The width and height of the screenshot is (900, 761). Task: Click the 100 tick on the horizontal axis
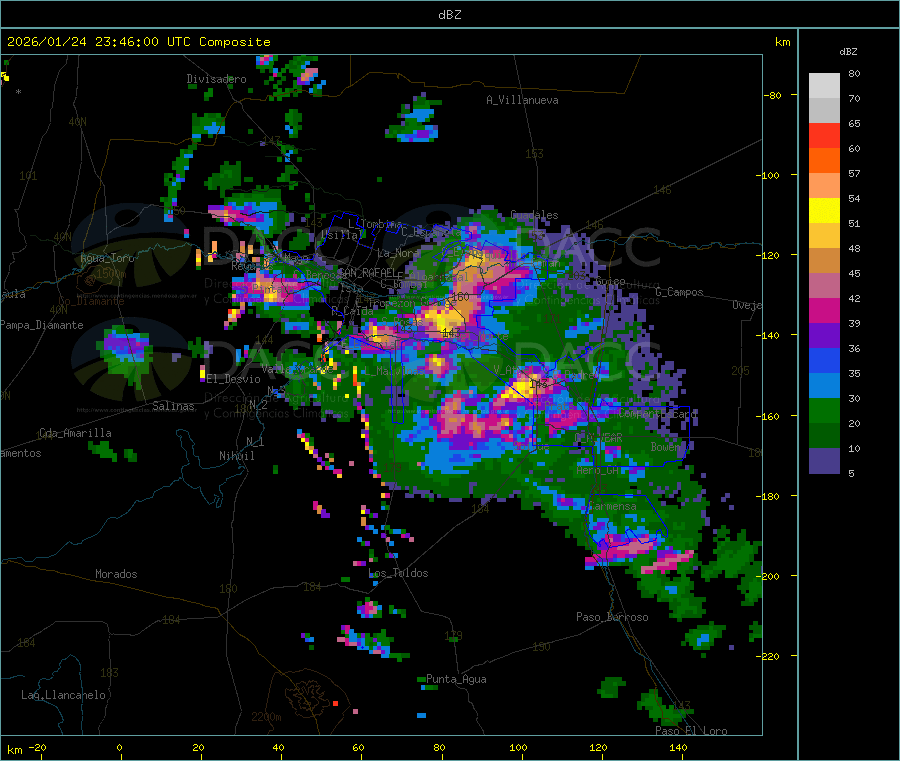(x=518, y=747)
